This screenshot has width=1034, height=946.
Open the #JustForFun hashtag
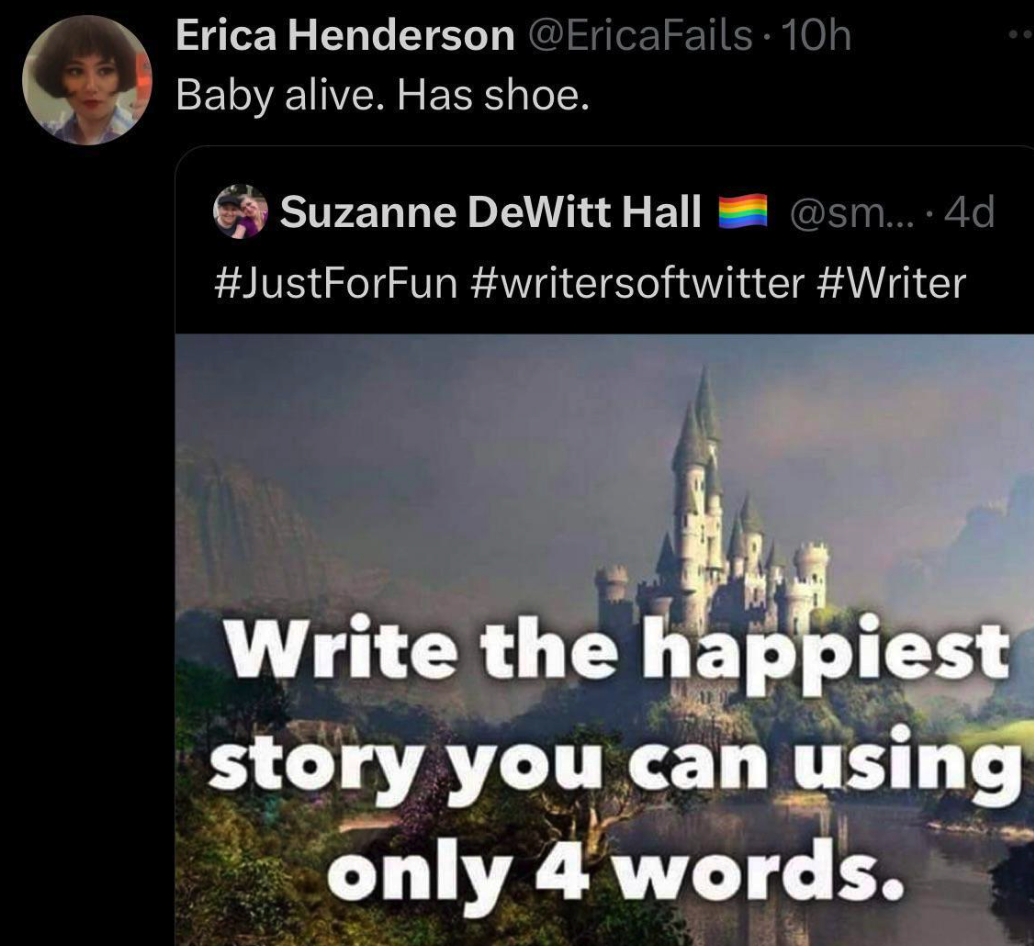pyautogui.click(x=336, y=283)
